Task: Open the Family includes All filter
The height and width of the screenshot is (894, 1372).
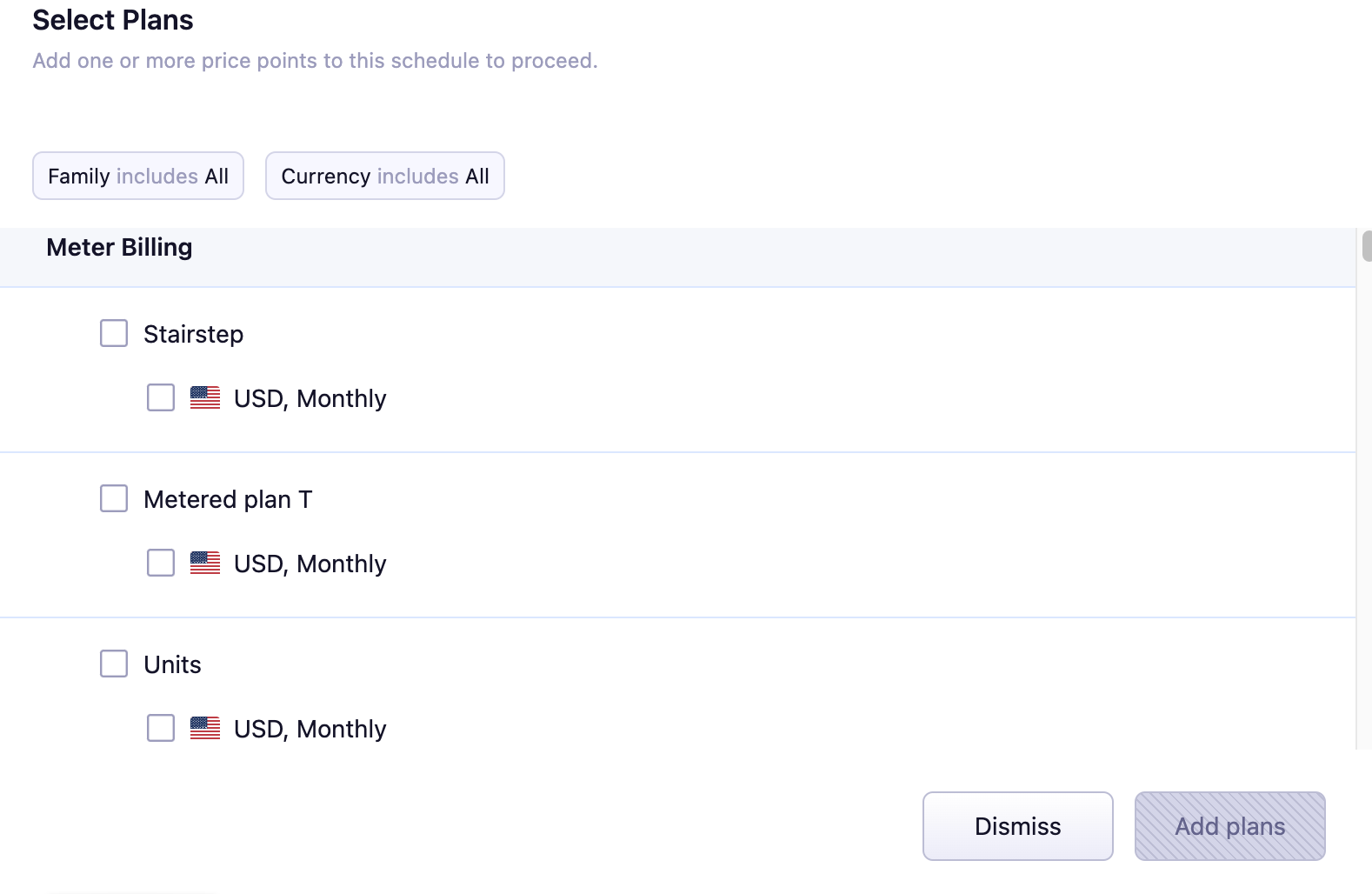Action: coord(138,176)
